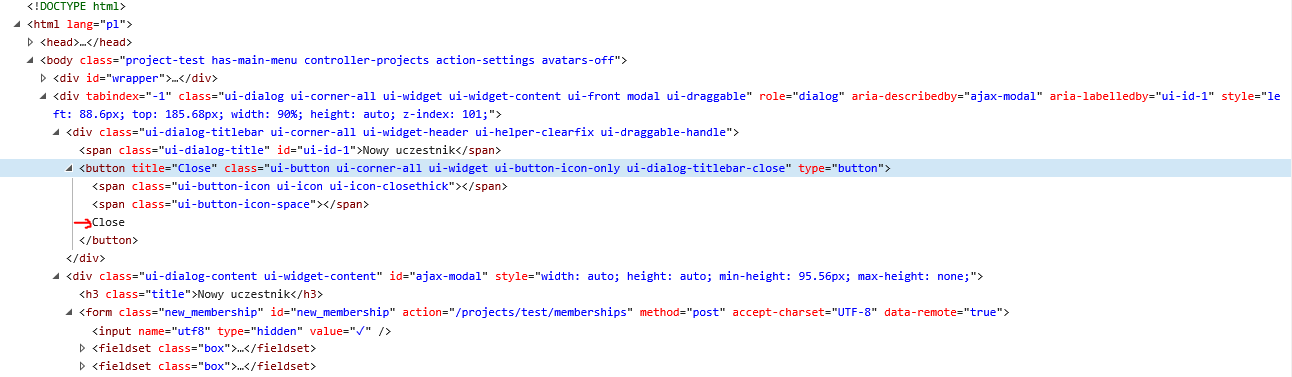Expand the collapsed head element
Viewport: 1292px width, 377px height.
point(31,42)
